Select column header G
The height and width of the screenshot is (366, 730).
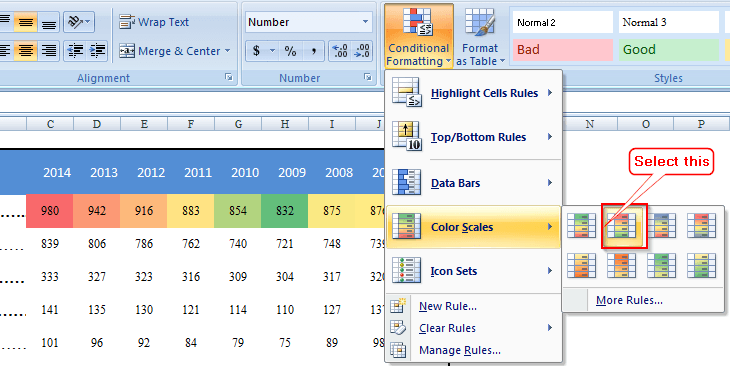pos(238,124)
